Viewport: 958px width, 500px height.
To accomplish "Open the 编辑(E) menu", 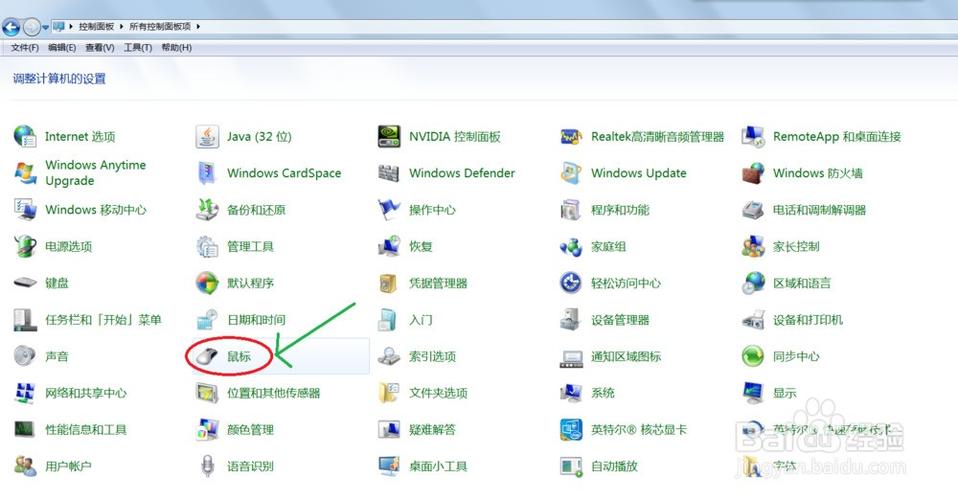I will [62, 48].
